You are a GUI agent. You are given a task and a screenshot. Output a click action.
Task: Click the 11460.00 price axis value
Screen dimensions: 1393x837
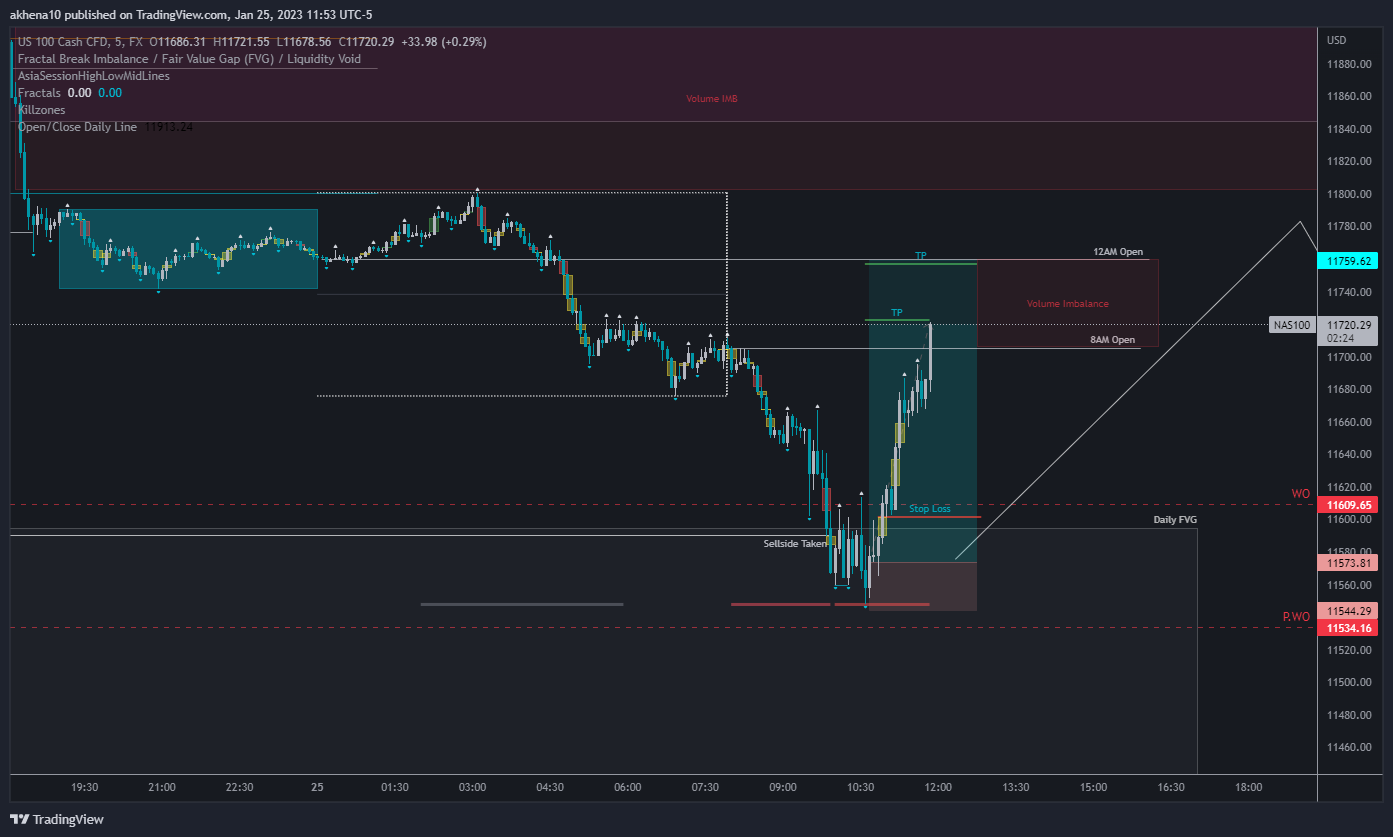click(1348, 748)
